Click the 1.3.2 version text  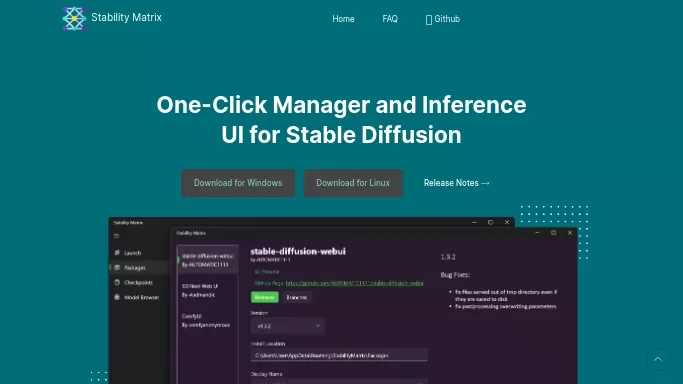pos(448,257)
